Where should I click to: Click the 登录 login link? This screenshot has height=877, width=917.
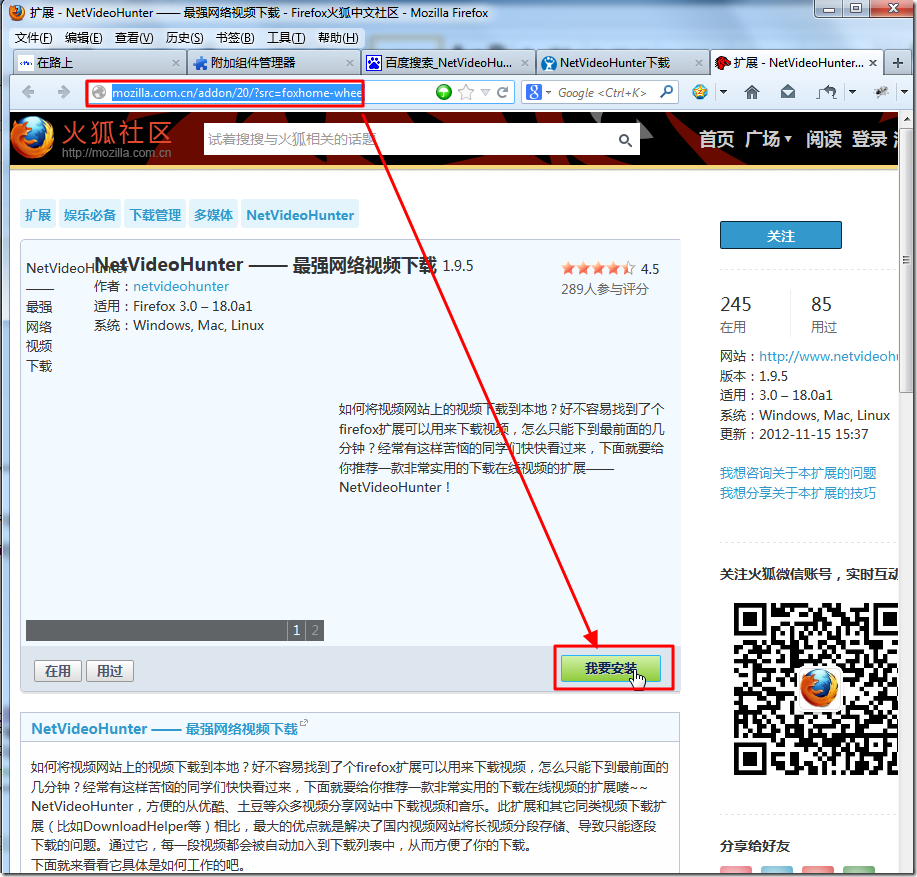click(870, 139)
